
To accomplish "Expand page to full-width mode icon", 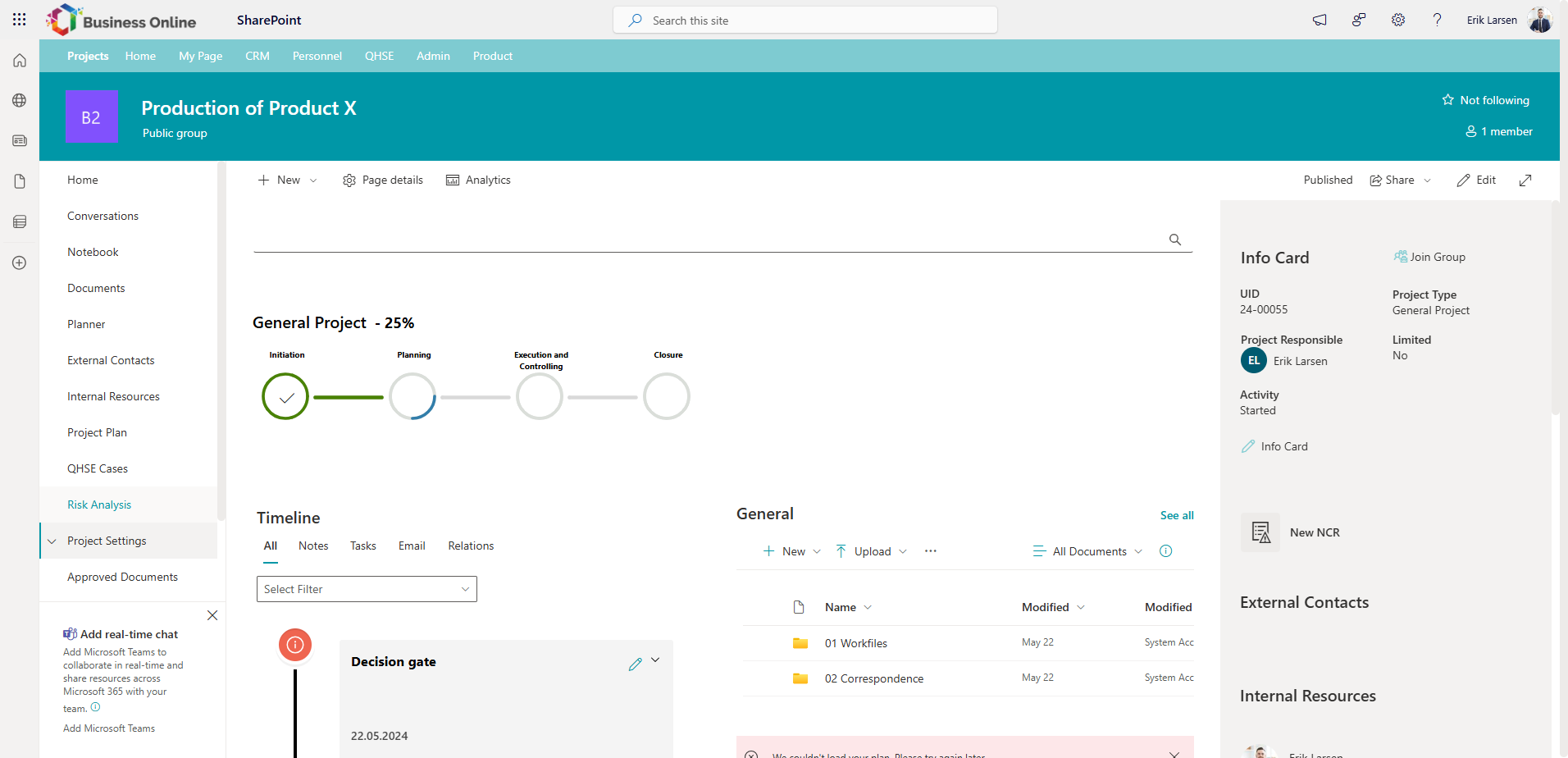I will click(1525, 180).
